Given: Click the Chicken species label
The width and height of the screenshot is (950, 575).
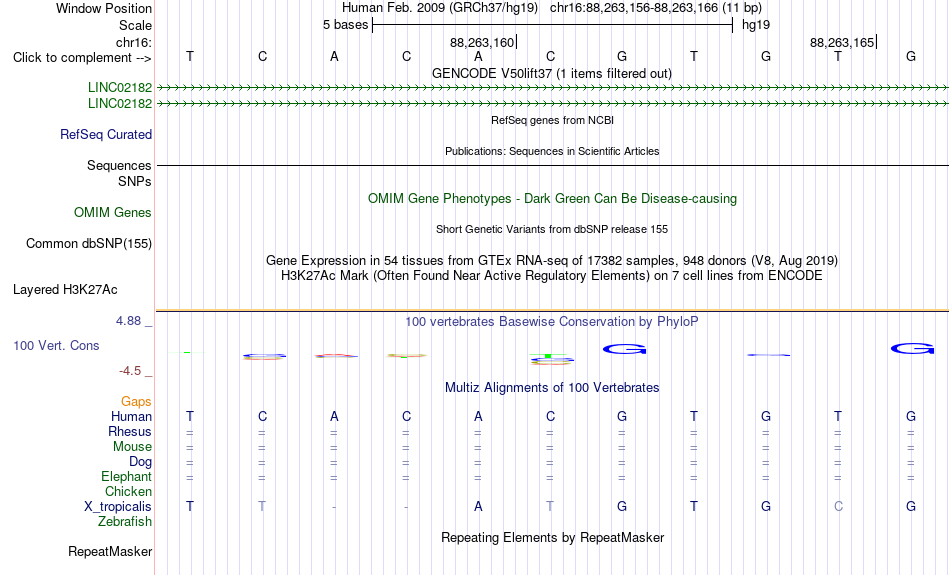Looking at the screenshot, I should pos(128,491).
